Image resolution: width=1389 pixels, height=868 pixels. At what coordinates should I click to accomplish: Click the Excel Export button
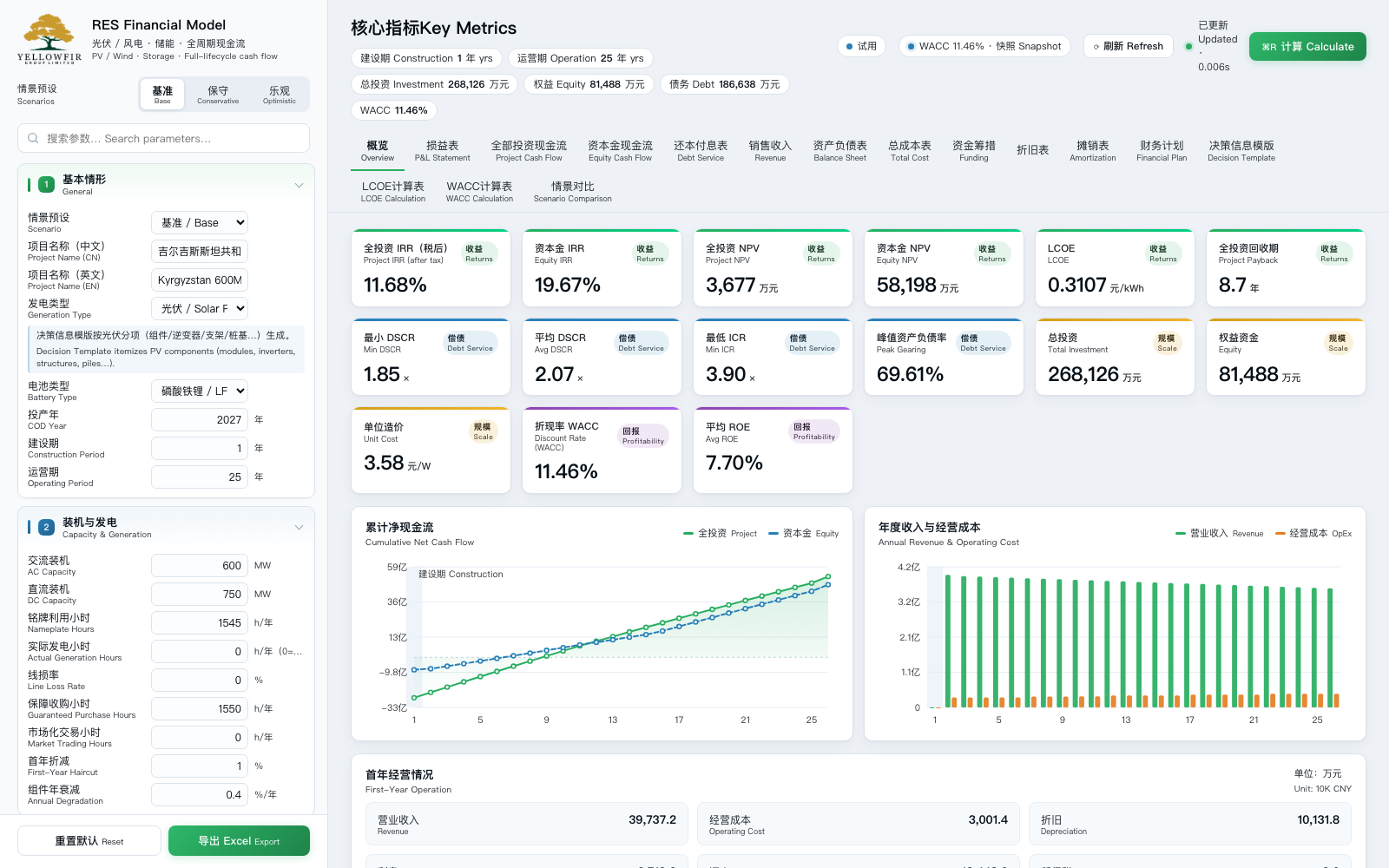(239, 841)
